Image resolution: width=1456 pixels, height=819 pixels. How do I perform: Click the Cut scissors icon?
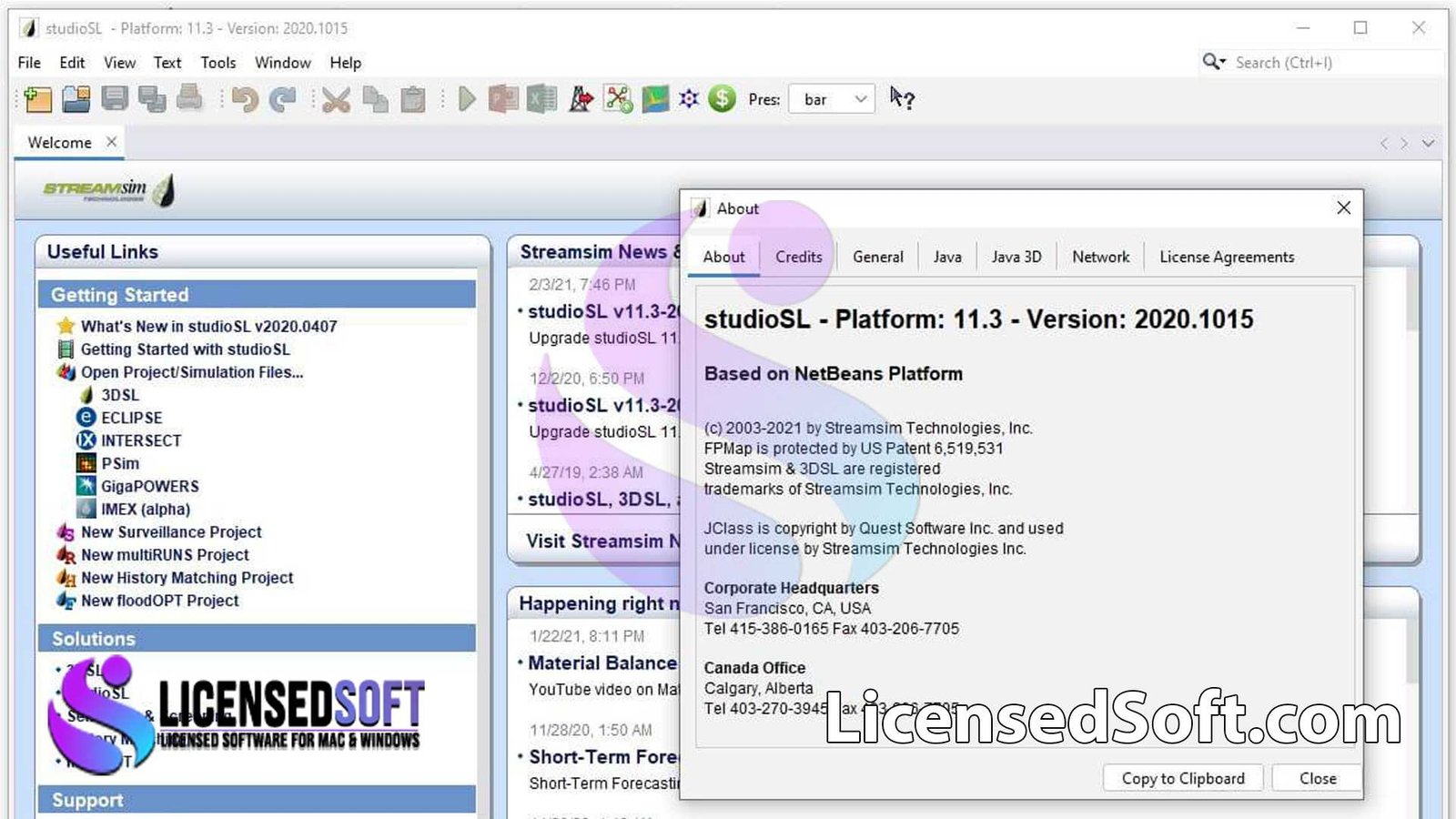(x=336, y=99)
